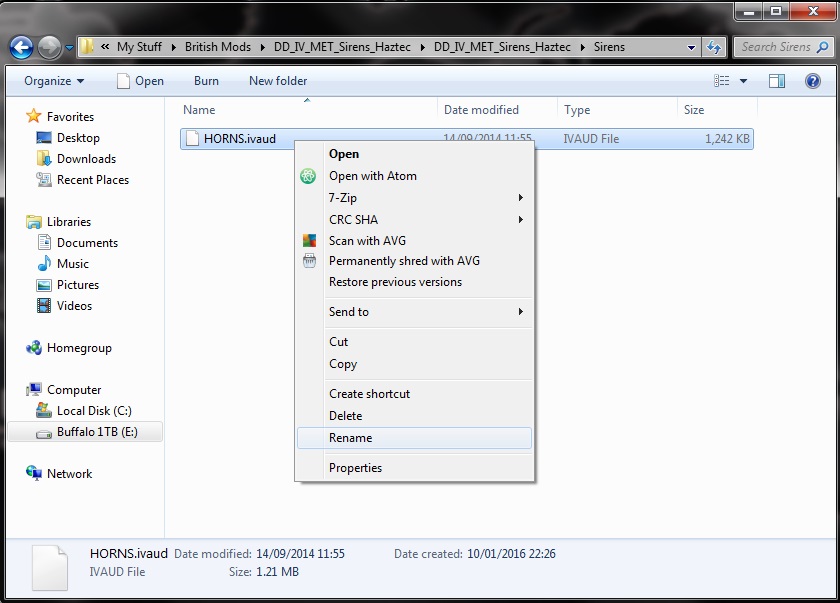The height and width of the screenshot is (603, 840).
Task: Open the view options dropdown arrow
Action: [x=743, y=81]
